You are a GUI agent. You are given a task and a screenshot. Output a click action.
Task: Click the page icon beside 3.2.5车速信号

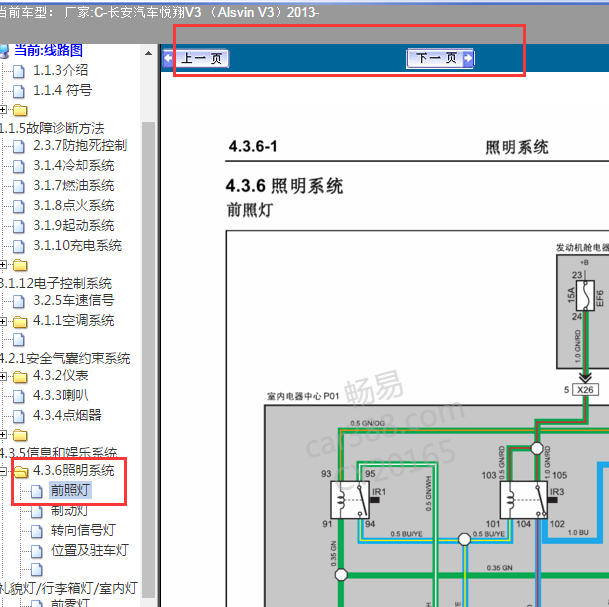18,301
